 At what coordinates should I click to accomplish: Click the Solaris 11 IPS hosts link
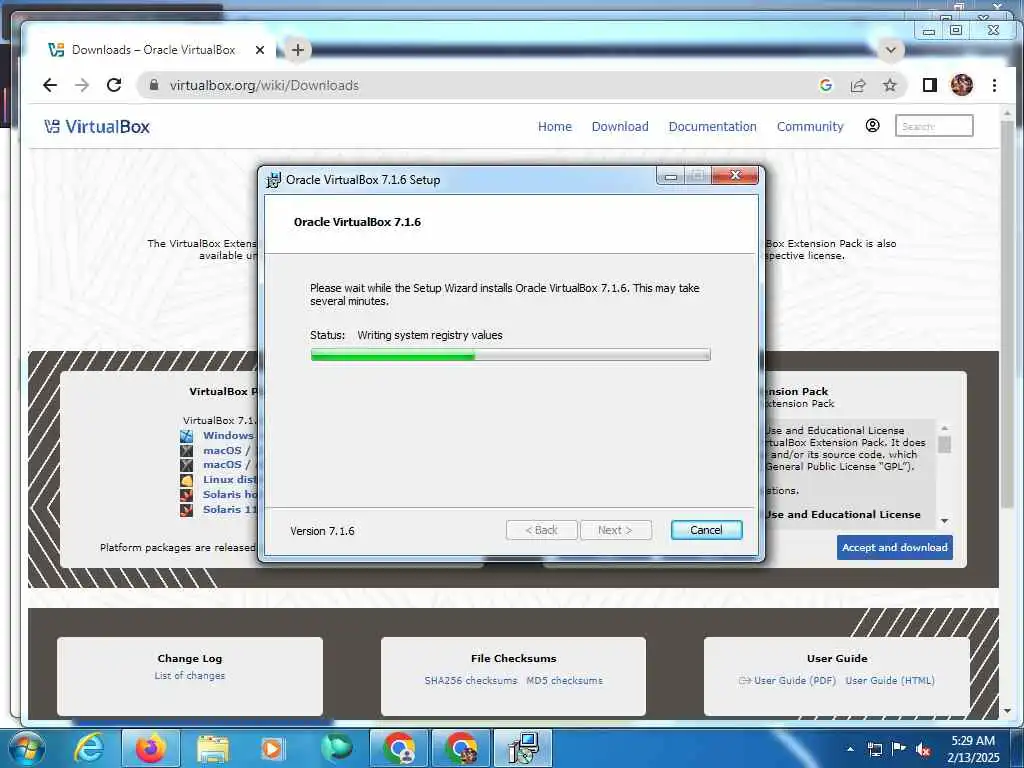230,509
